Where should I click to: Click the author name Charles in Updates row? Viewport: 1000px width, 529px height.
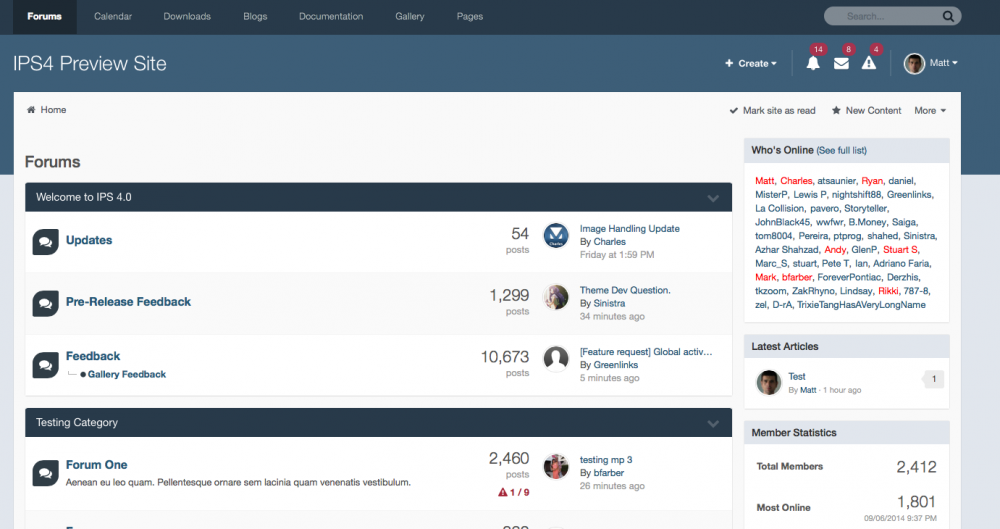click(610, 242)
